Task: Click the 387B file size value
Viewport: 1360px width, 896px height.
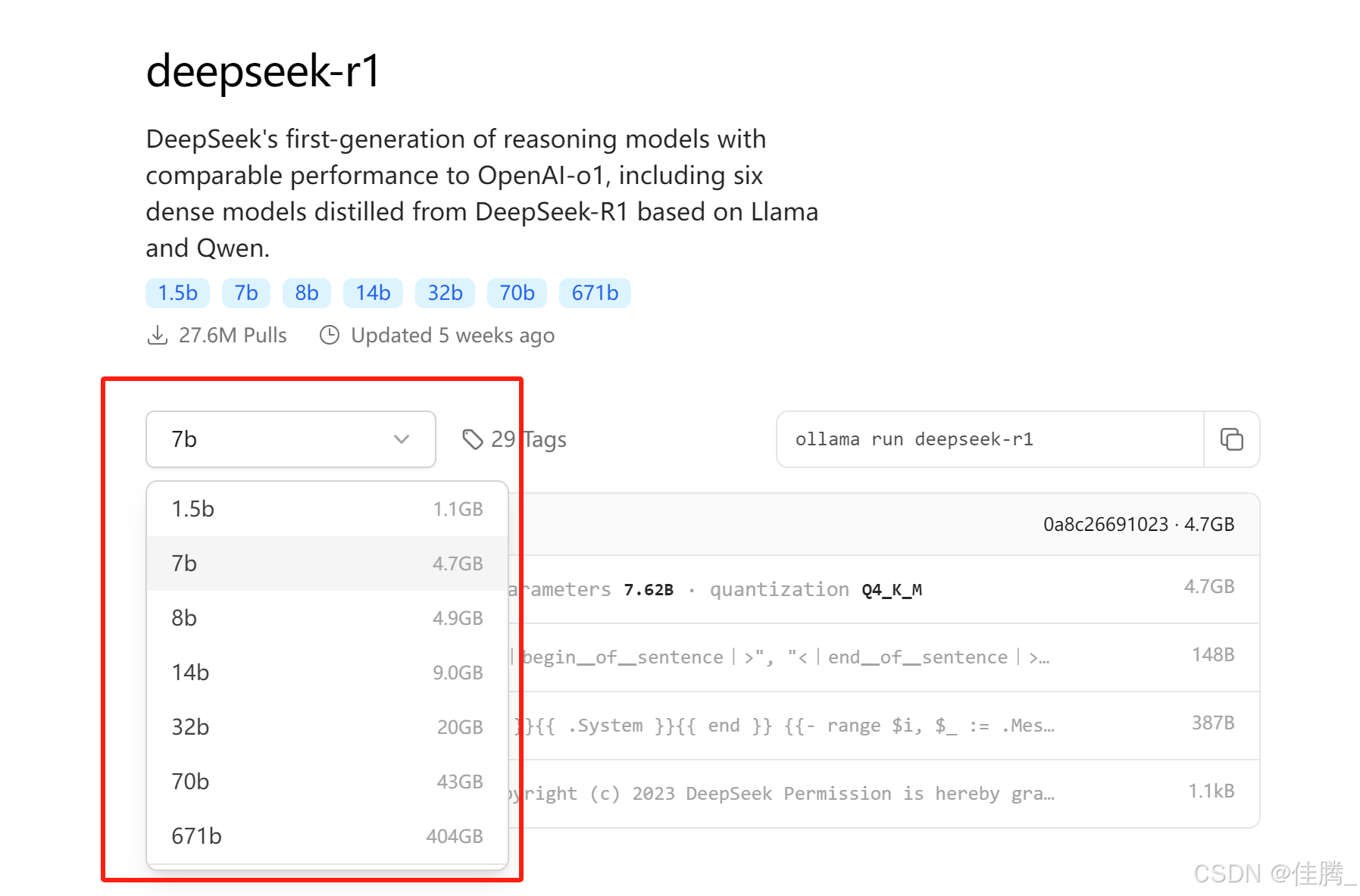Action: [1213, 723]
